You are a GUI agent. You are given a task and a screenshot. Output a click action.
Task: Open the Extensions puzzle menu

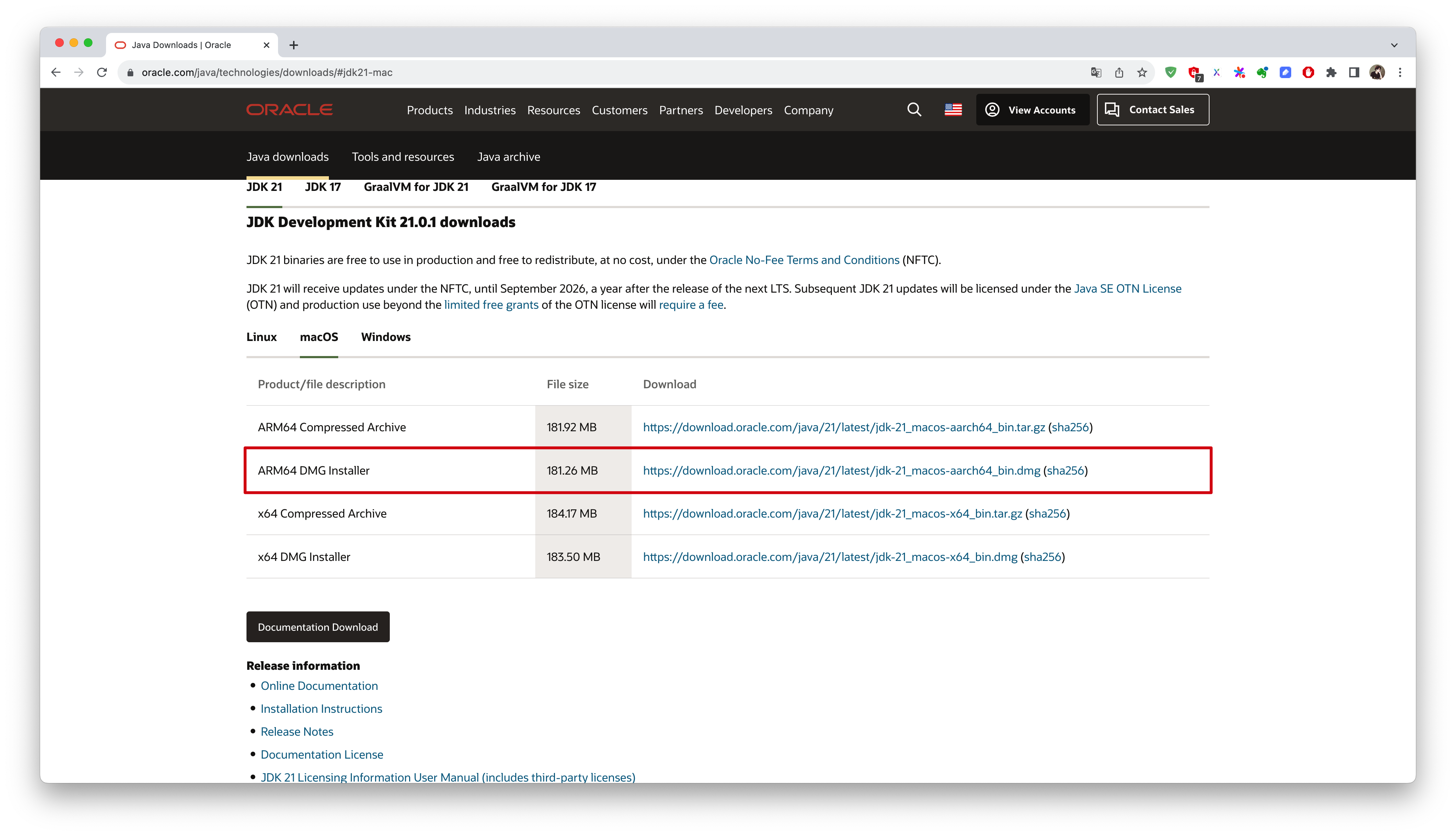[x=1331, y=72]
